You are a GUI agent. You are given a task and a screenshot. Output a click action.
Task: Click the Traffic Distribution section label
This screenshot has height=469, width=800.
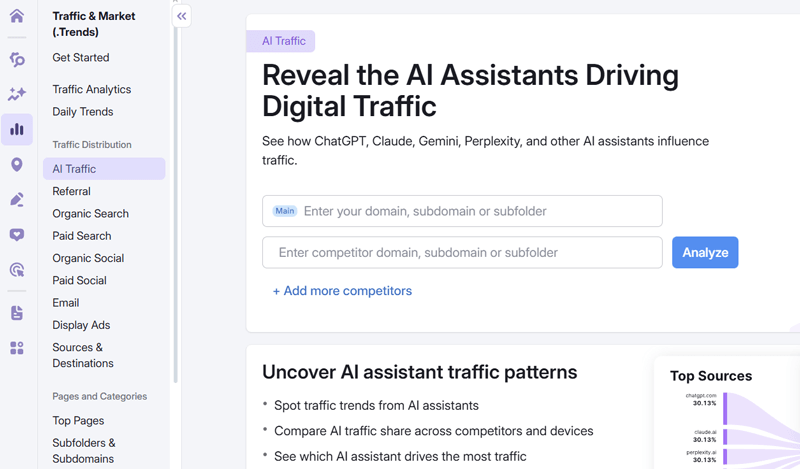(92, 145)
